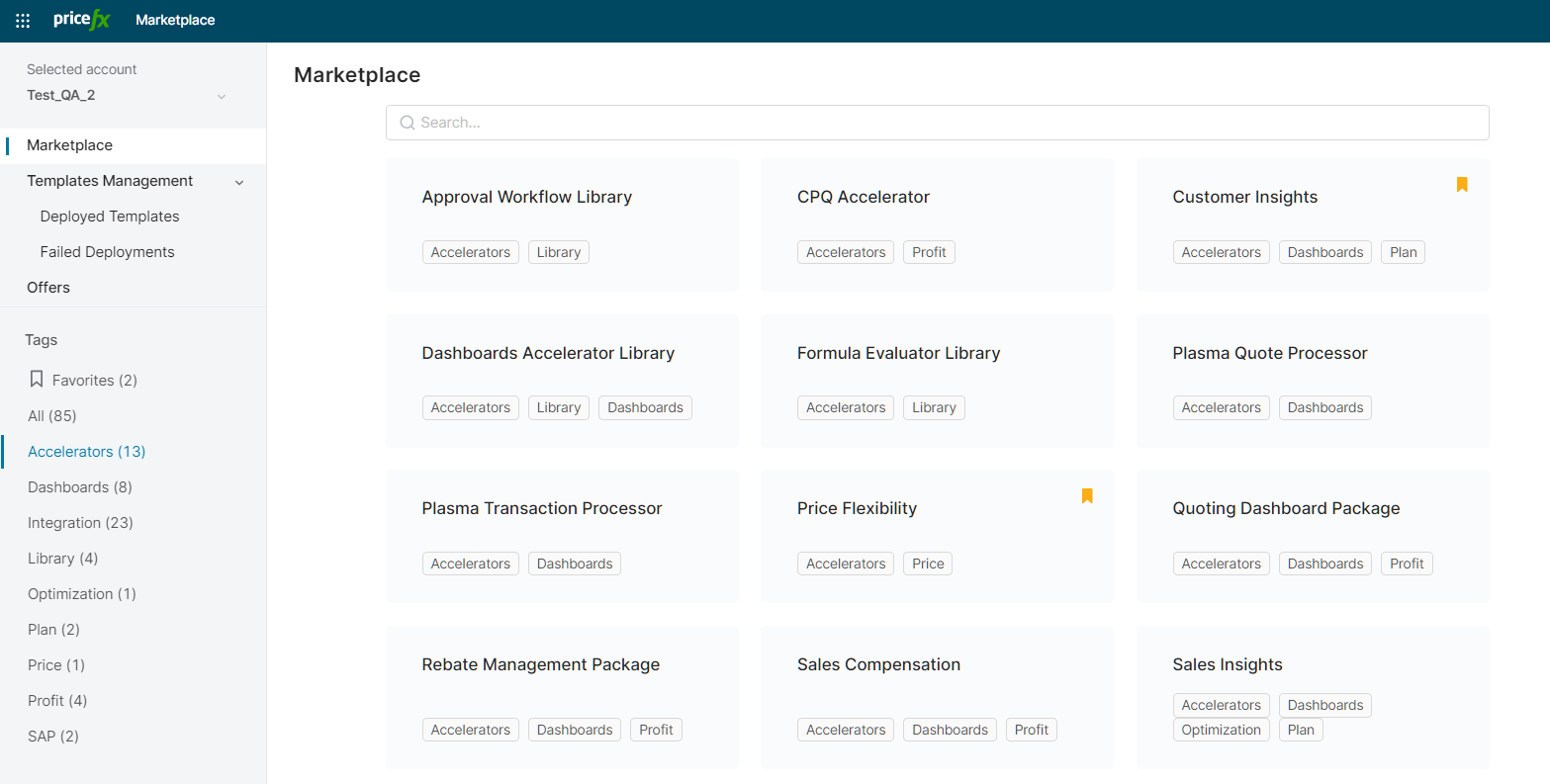
Task: Click Optimization tag on Sales Insights card
Action: (1221, 731)
